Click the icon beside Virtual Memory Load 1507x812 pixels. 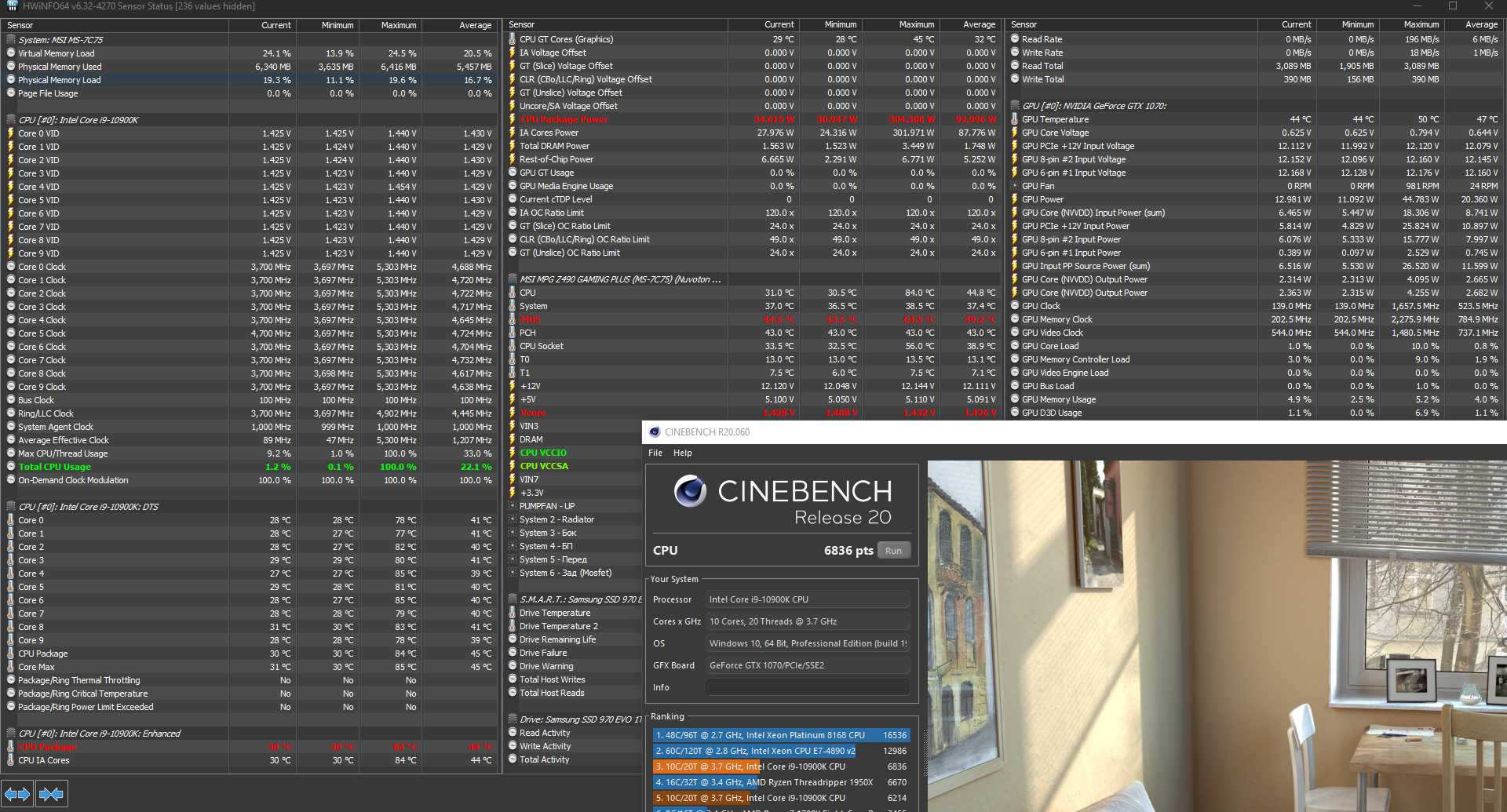click(x=11, y=53)
